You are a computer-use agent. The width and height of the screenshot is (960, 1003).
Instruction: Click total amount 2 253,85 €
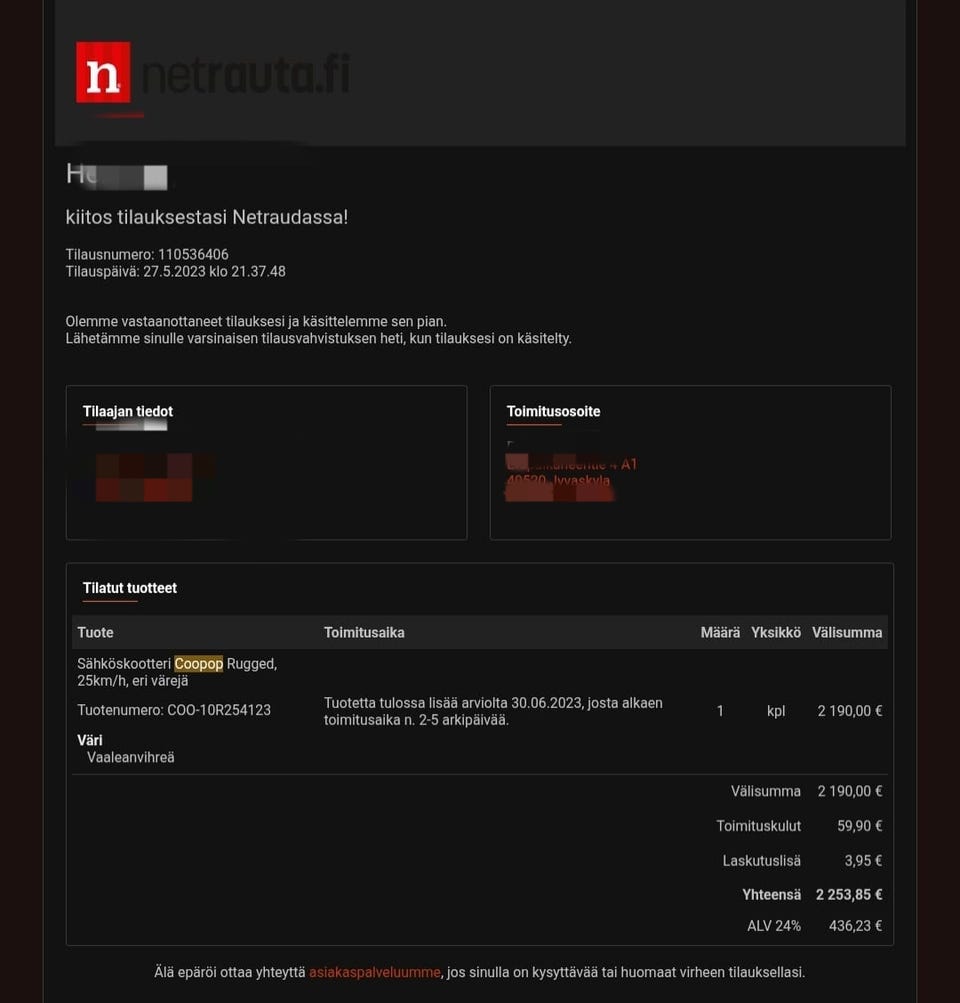(x=849, y=895)
